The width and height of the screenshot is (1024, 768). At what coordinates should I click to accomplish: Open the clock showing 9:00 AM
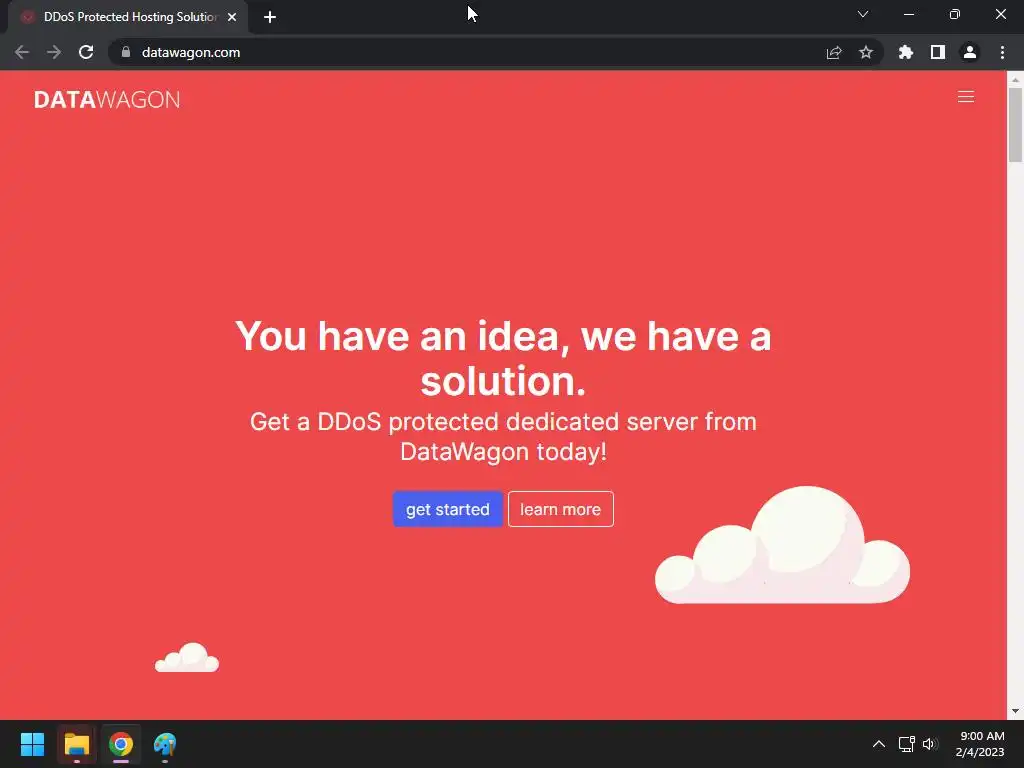tap(980, 744)
